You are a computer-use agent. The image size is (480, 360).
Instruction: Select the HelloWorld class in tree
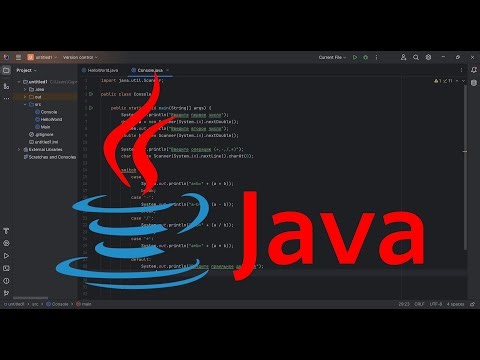49,119
